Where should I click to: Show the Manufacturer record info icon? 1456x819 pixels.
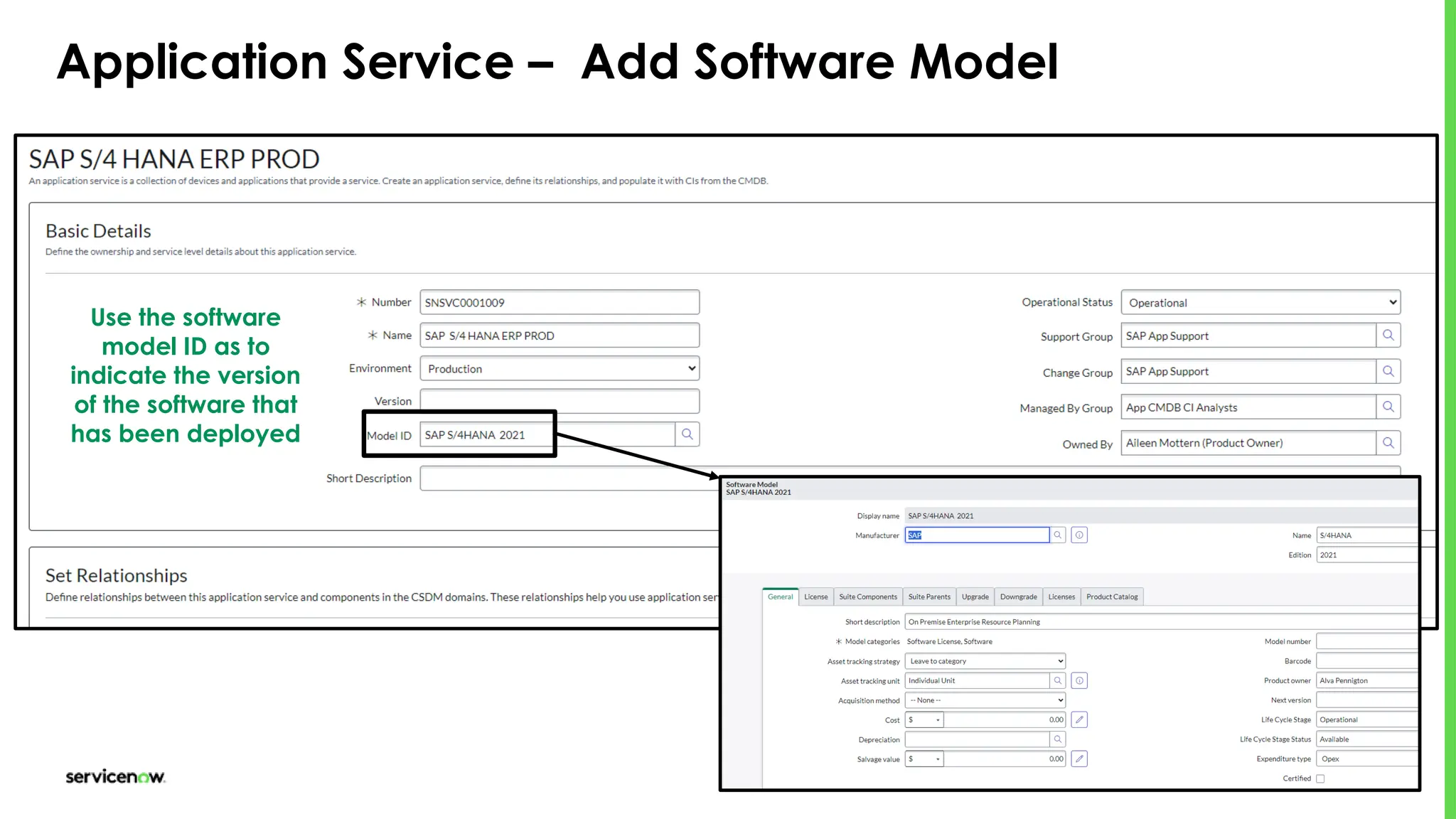(x=1079, y=535)
